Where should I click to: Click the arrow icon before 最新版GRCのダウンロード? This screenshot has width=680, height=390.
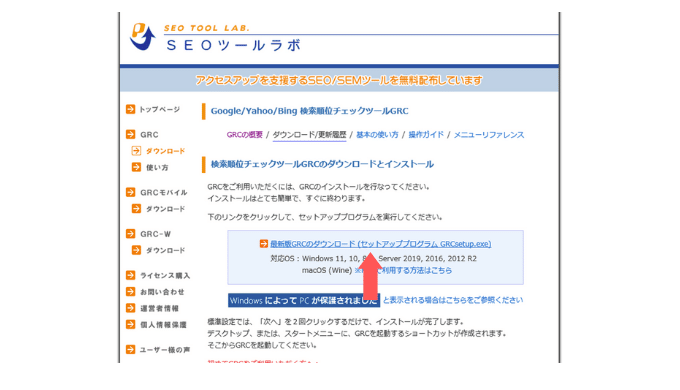(x=264, y=244)
